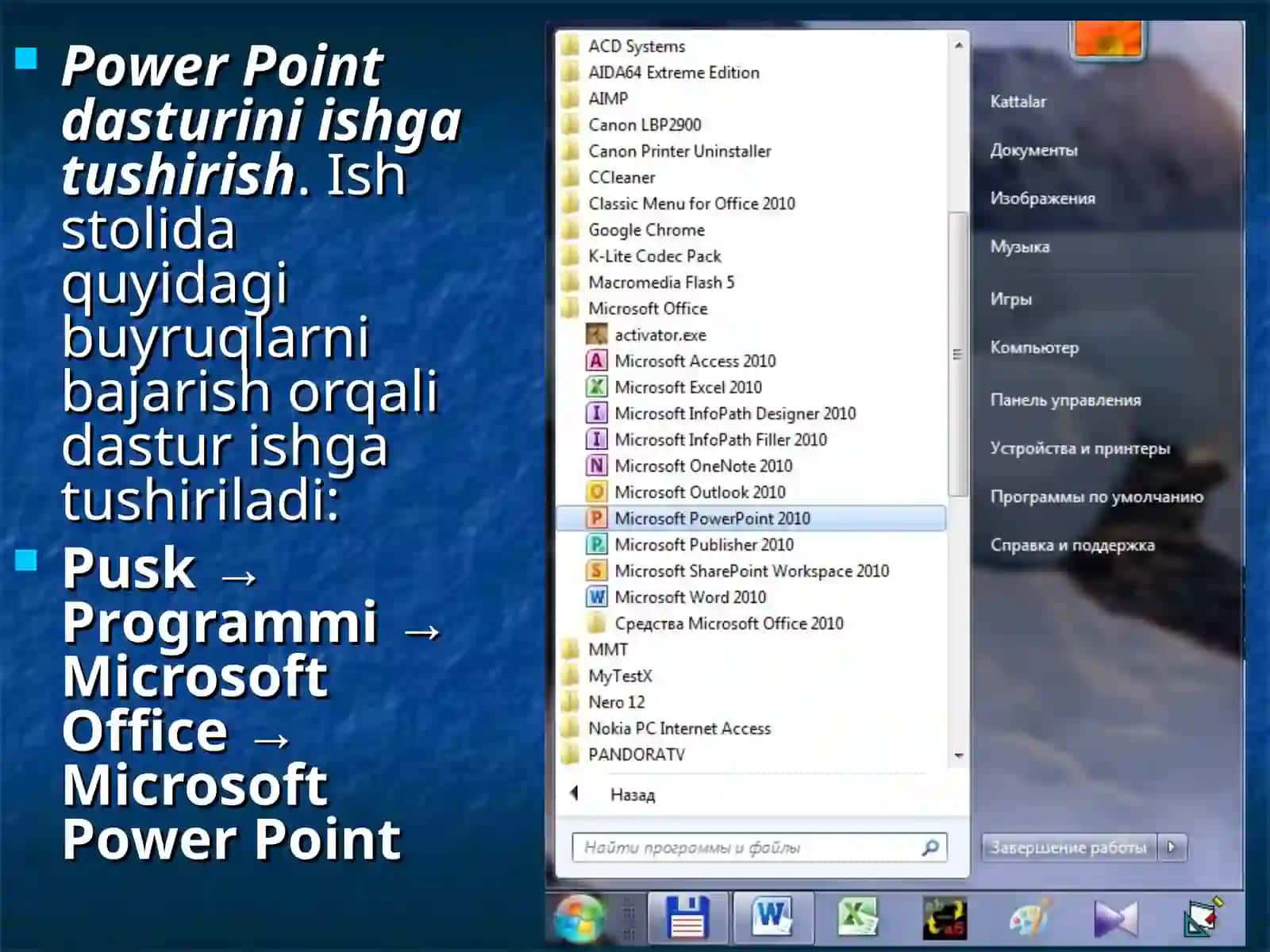
Task: Click the Microsoft Outlook 2010 icon
Action: (596, 492)
